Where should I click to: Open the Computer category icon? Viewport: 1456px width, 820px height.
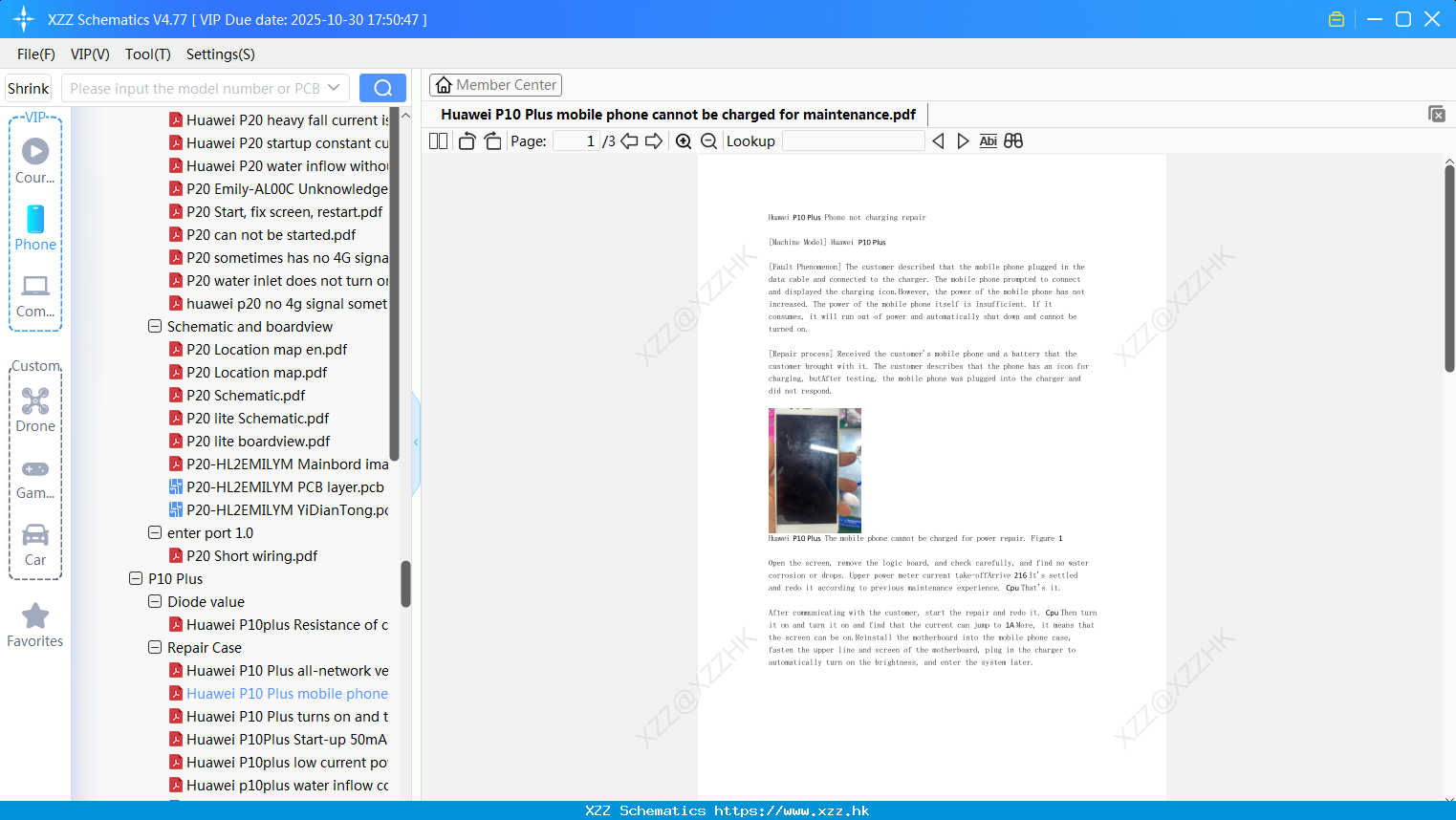(35, 296)
